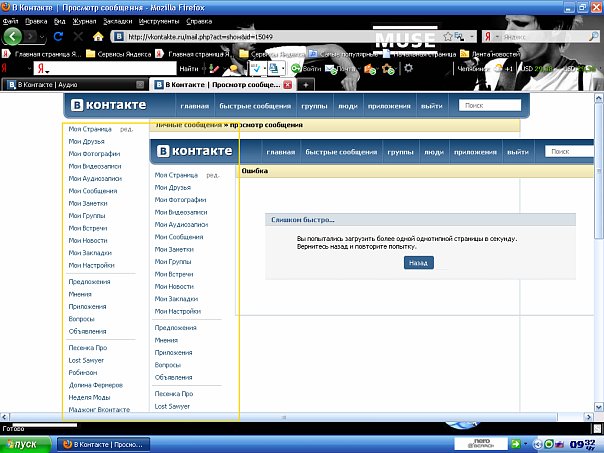Open the Инструменты menu
The width and height of the screenshot is (604, 453).
159,21
